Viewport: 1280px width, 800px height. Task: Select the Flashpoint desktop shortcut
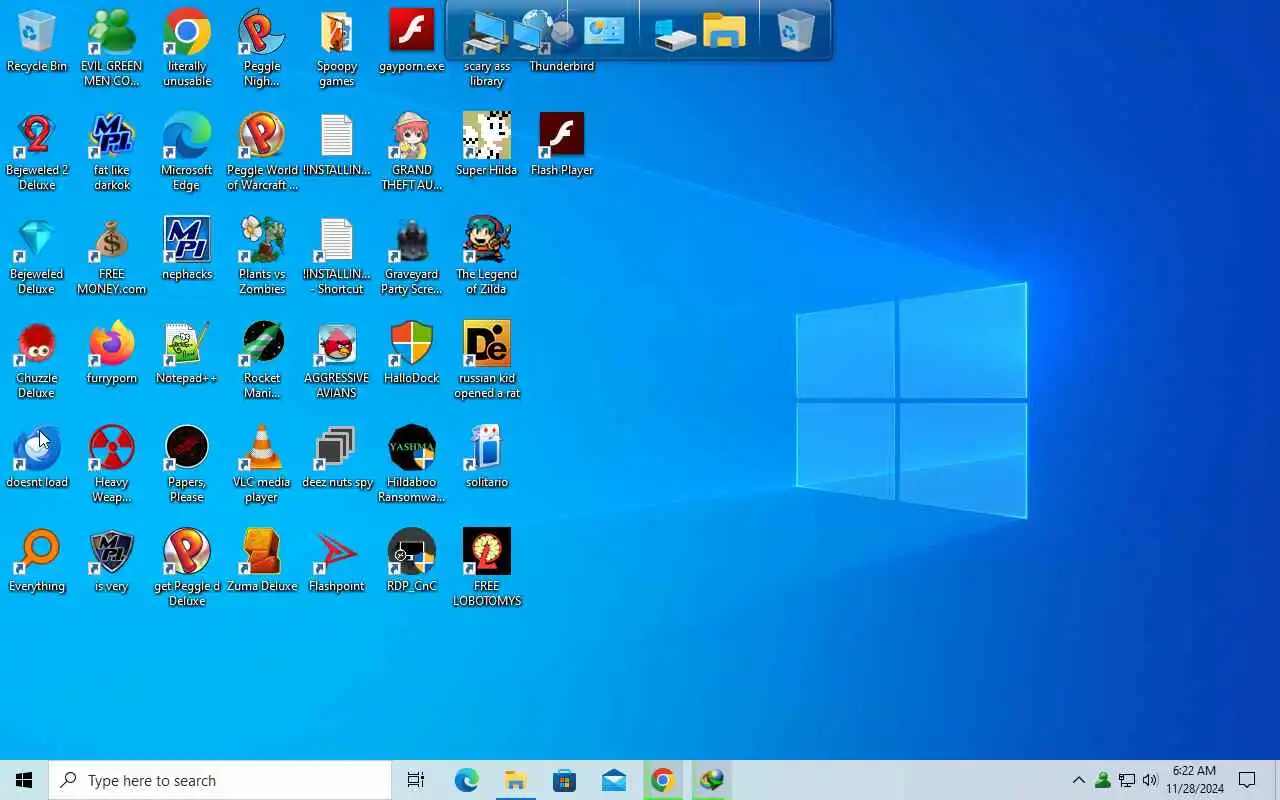[337, 561]
